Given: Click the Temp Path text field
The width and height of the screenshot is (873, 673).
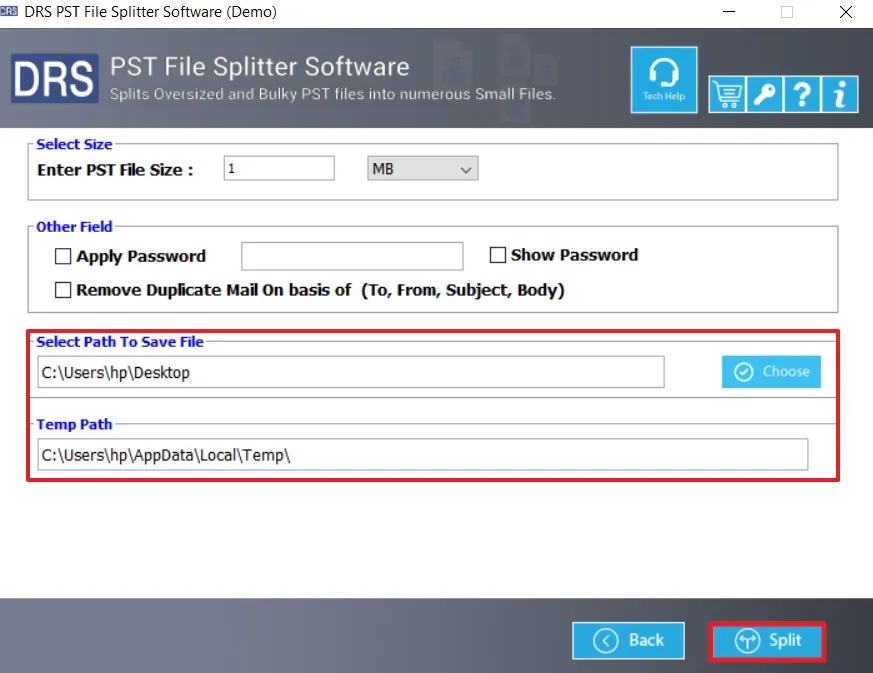Looking at the screenshot, I should (422, 455).
